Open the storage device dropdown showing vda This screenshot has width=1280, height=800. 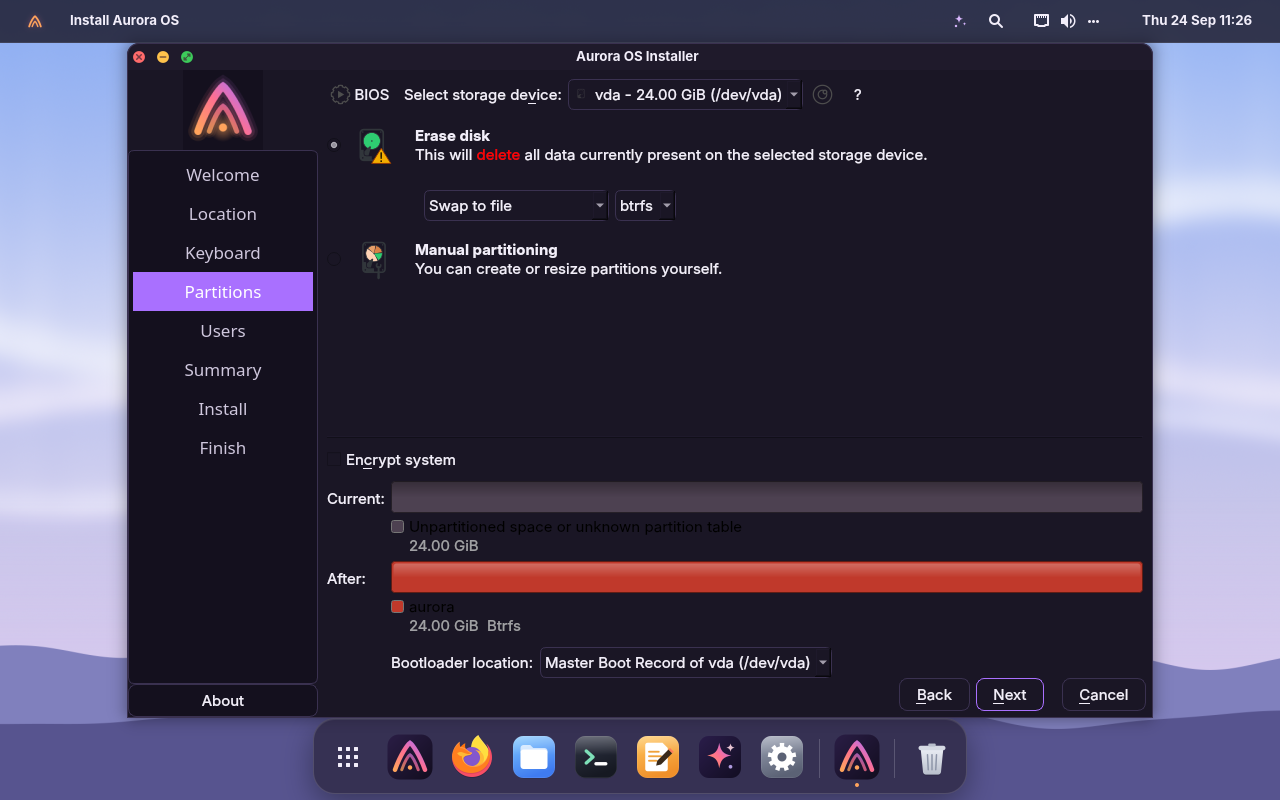coord(685,95)
